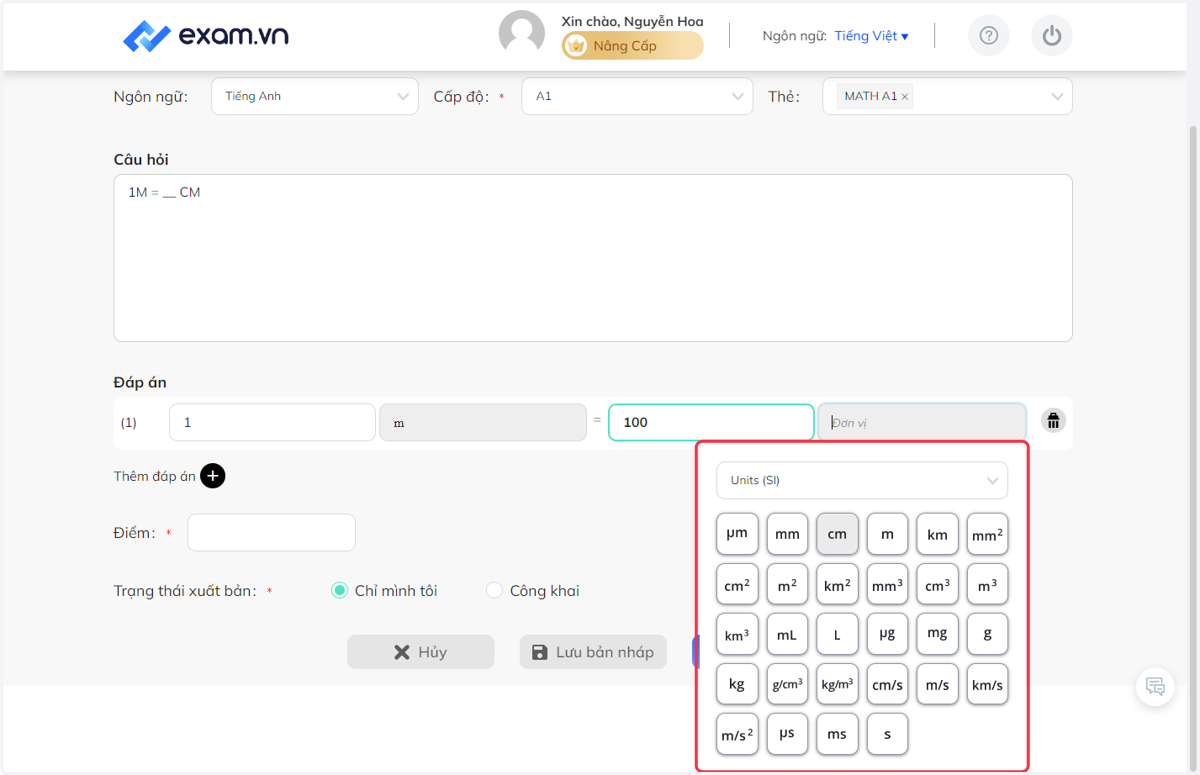This screenshot has width=1200, height=775.
Task: Select the kg/m³ unit
Action: click(x=837, y=684)
